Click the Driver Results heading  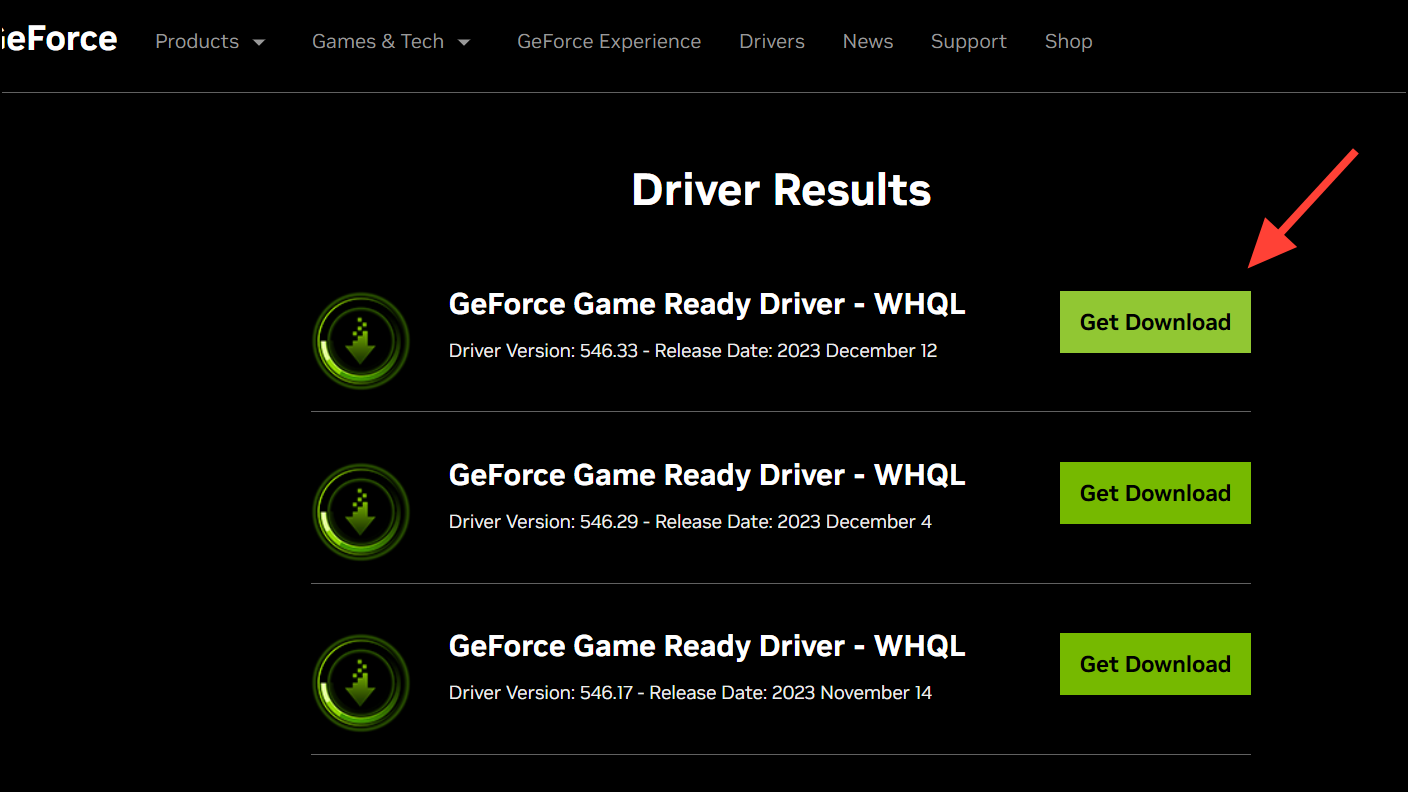pyautogui.click(x=781, y=189)
